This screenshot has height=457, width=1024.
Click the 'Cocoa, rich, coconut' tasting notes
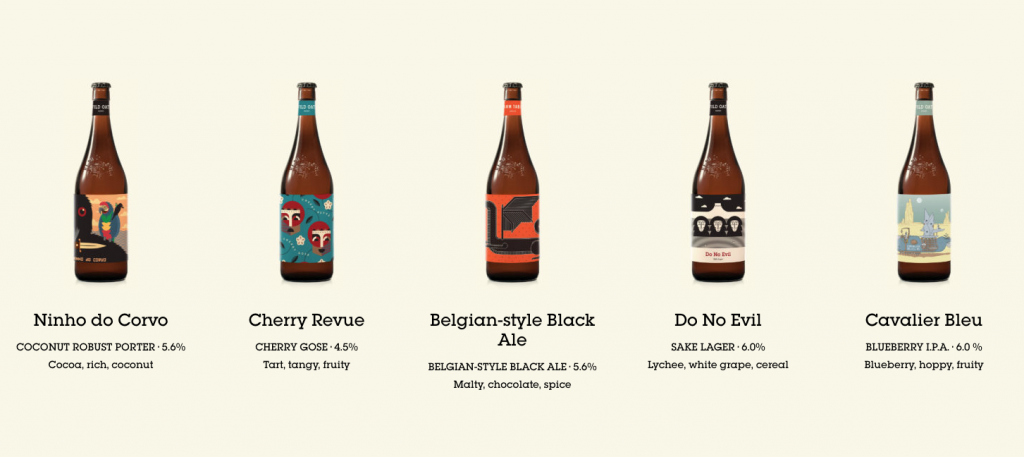[101, 365]
